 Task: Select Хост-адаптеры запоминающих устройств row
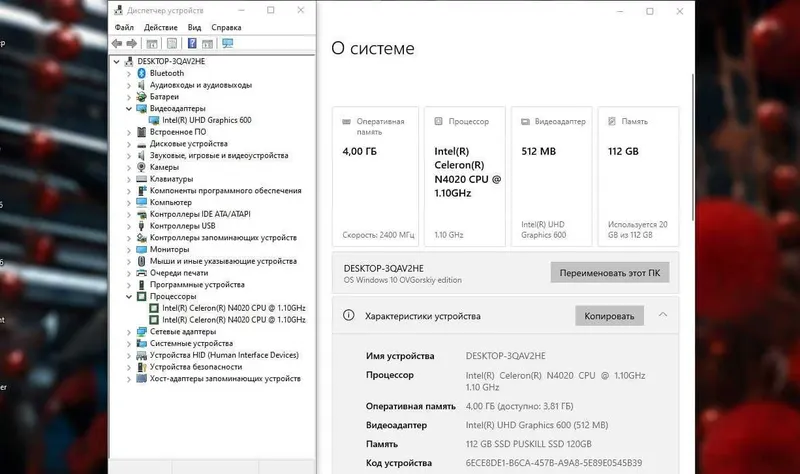(225, 379)
